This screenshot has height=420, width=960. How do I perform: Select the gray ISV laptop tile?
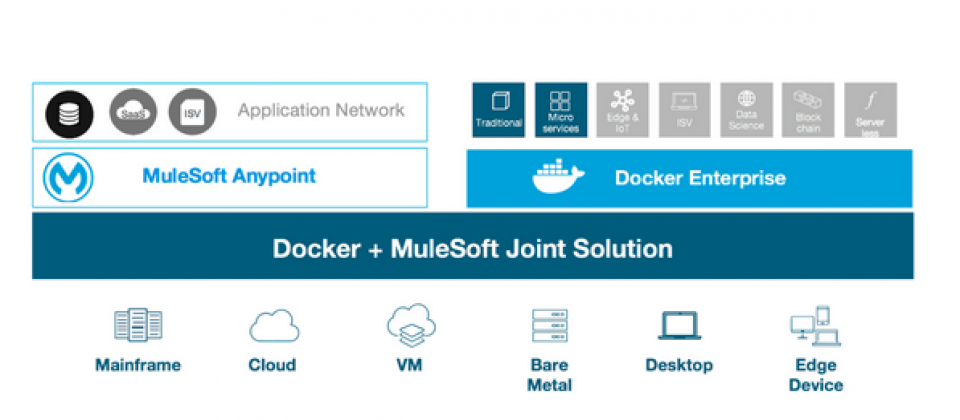(x=684, y=110)
